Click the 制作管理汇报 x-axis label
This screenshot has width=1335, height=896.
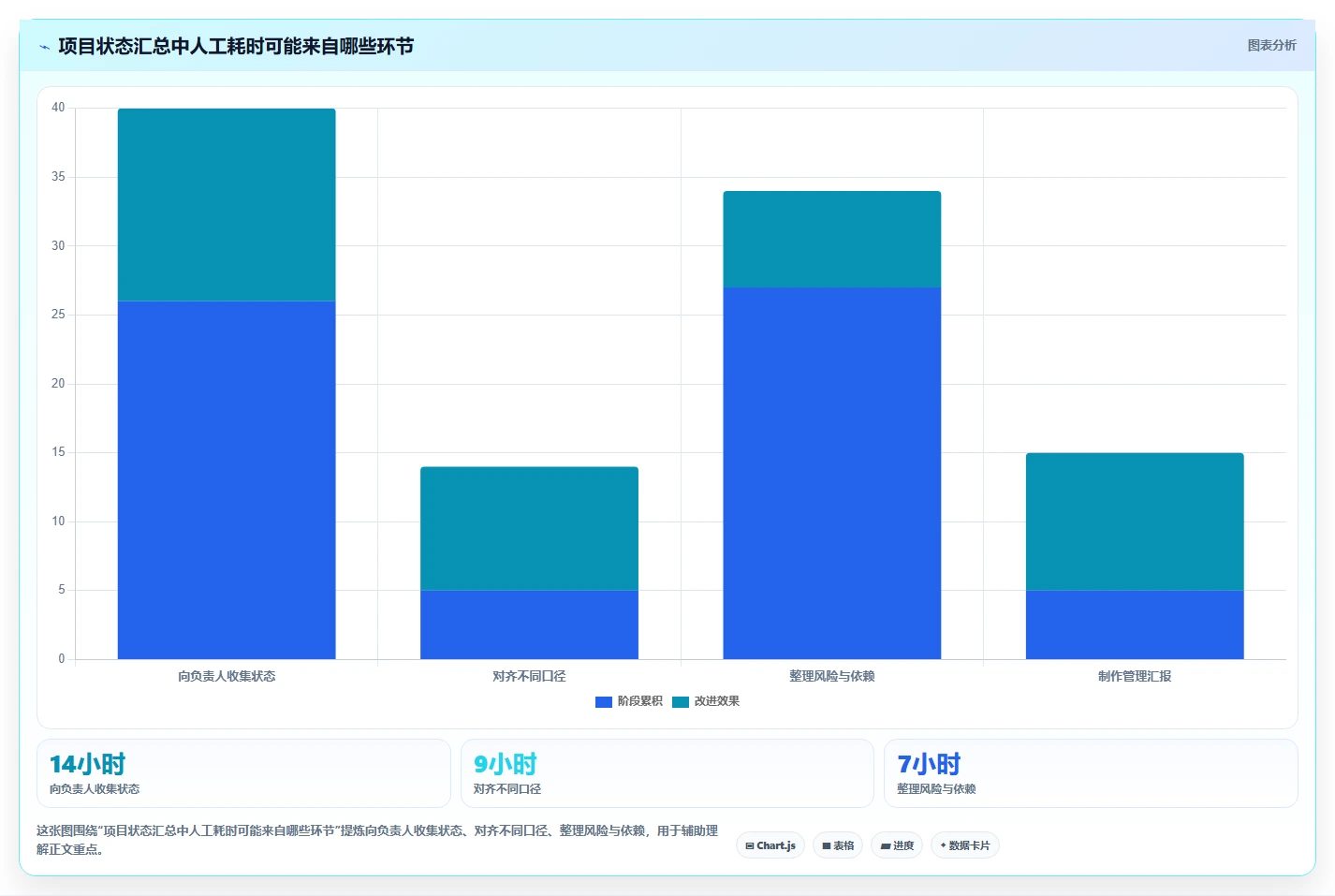1135,676
